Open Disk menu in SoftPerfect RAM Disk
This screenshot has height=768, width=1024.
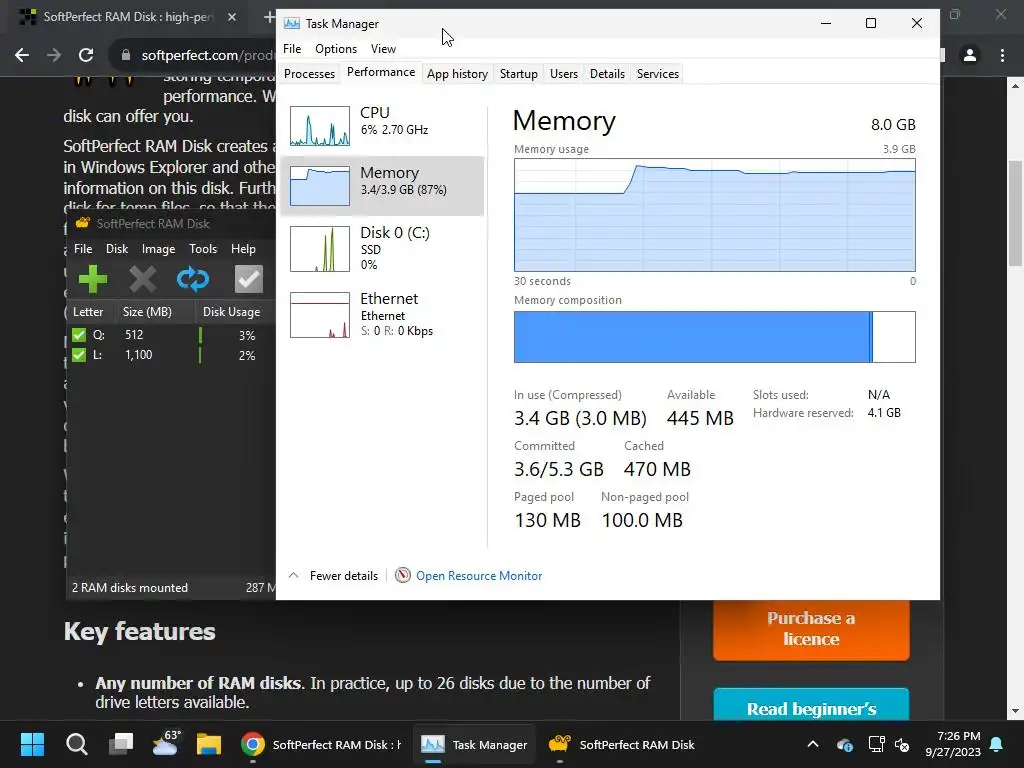pos(117,249)
